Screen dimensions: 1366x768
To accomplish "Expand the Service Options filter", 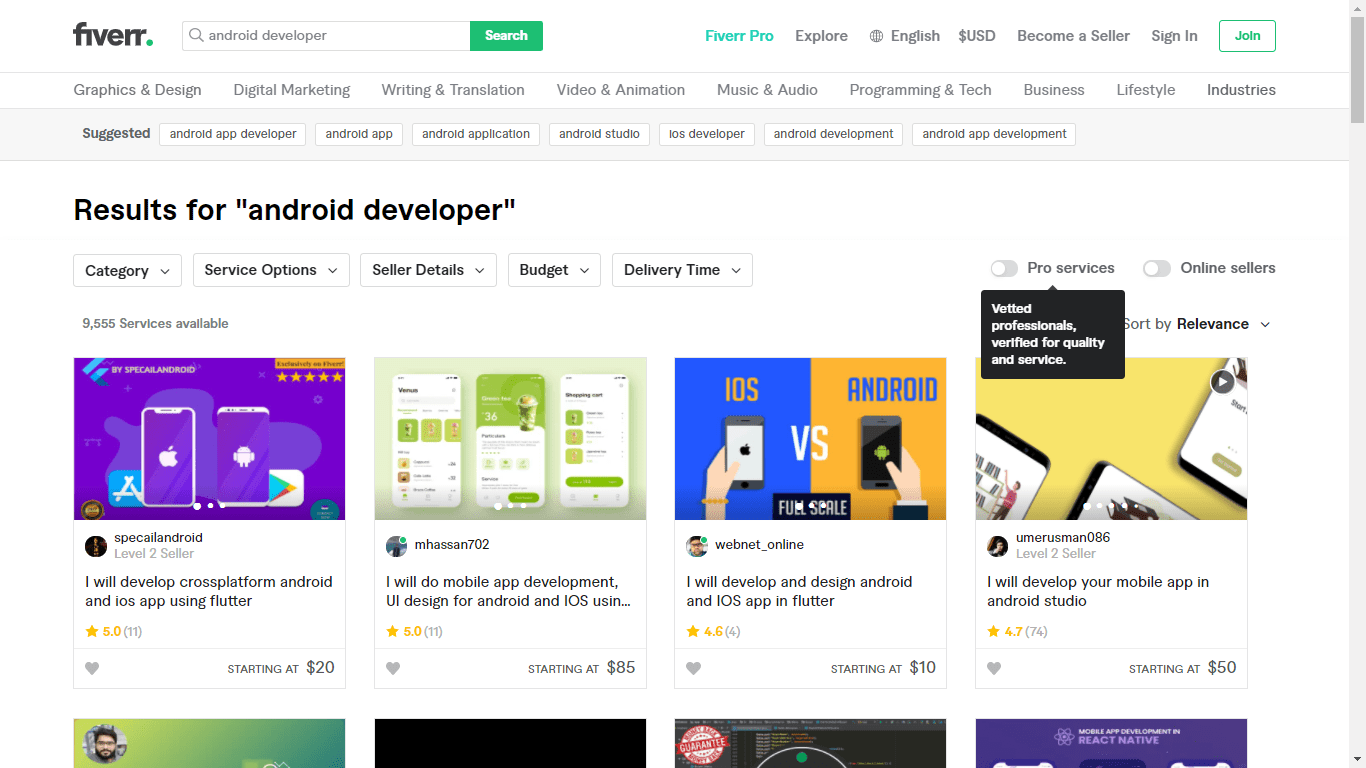I will click(x=271, y=270).
